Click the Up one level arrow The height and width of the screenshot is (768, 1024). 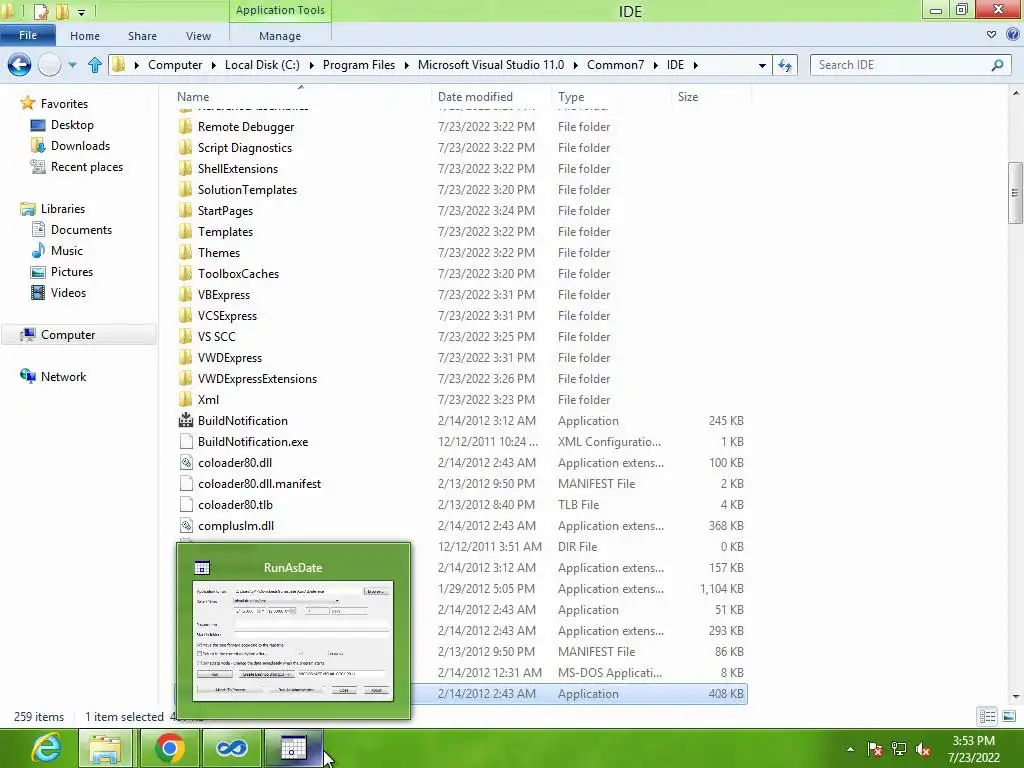click(x=95, y=65)
